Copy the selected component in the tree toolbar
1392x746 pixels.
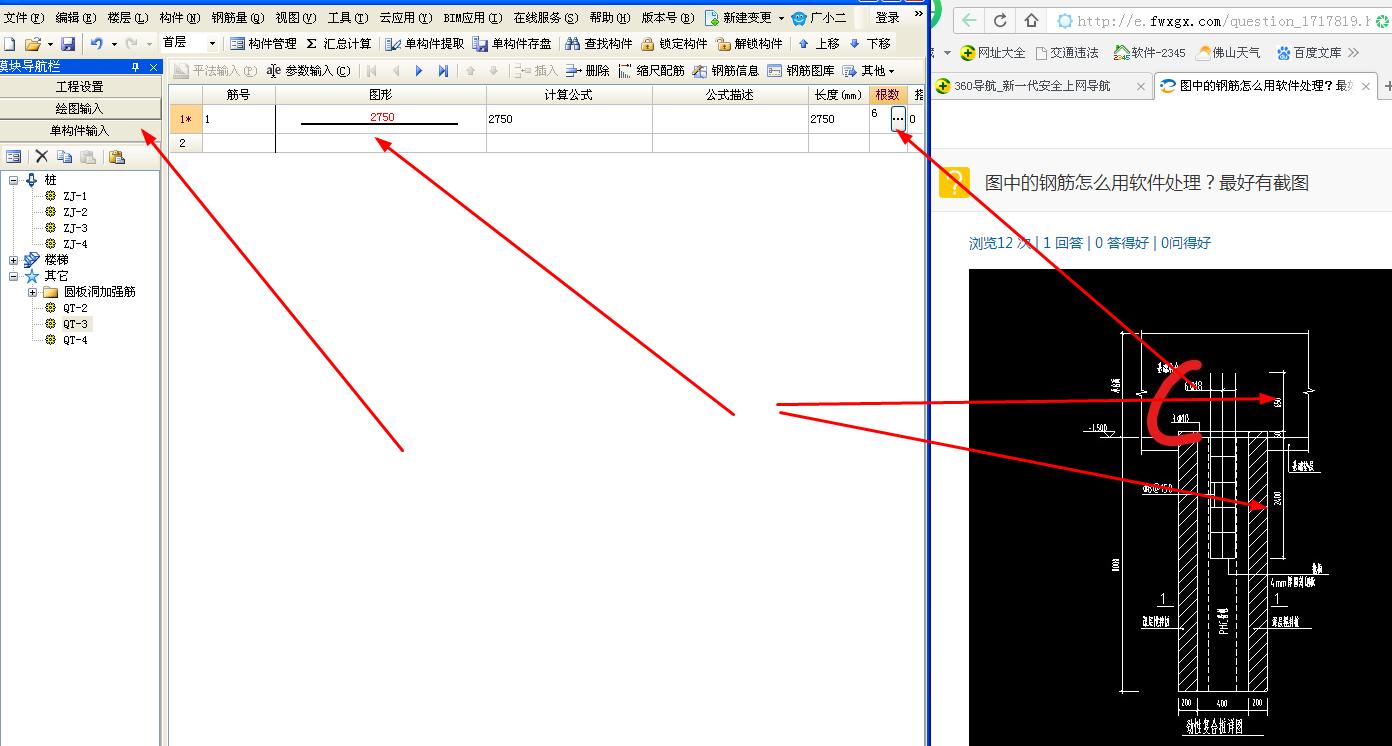(65, 157)
